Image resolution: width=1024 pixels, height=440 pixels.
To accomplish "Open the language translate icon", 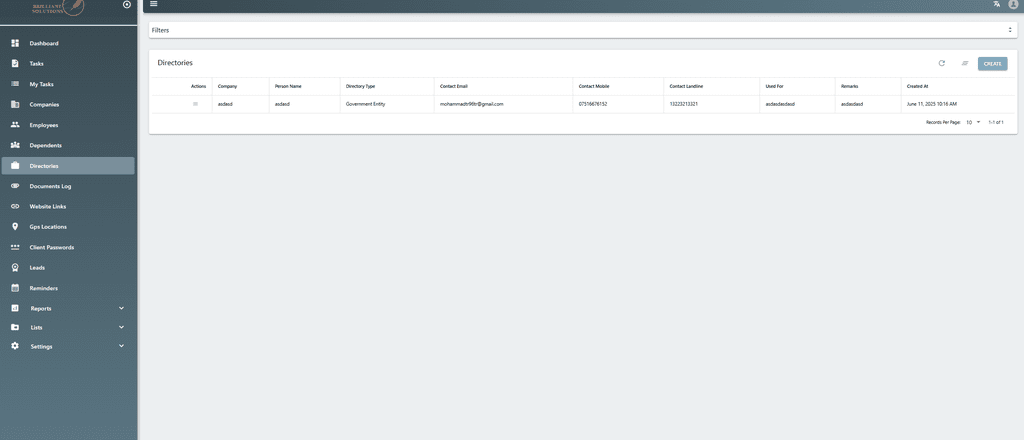I will [996, 4].
